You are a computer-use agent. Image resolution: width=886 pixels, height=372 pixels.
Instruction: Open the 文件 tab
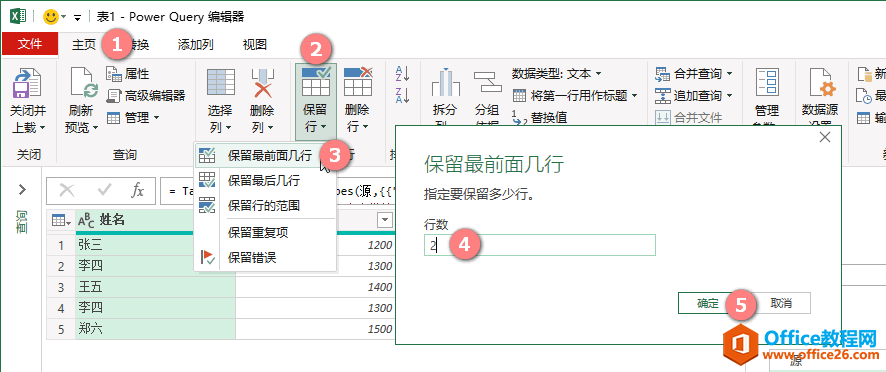tap(30, 44)
